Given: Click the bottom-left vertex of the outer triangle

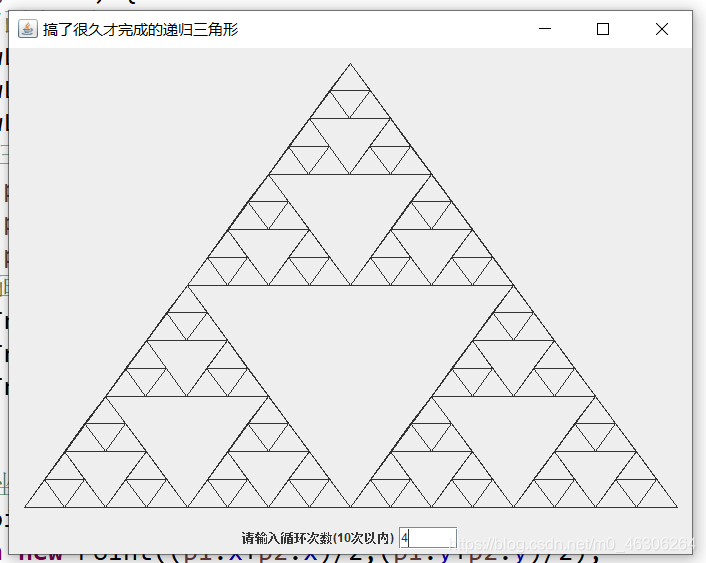Looking at the screenshot, I should pos(25,507).
